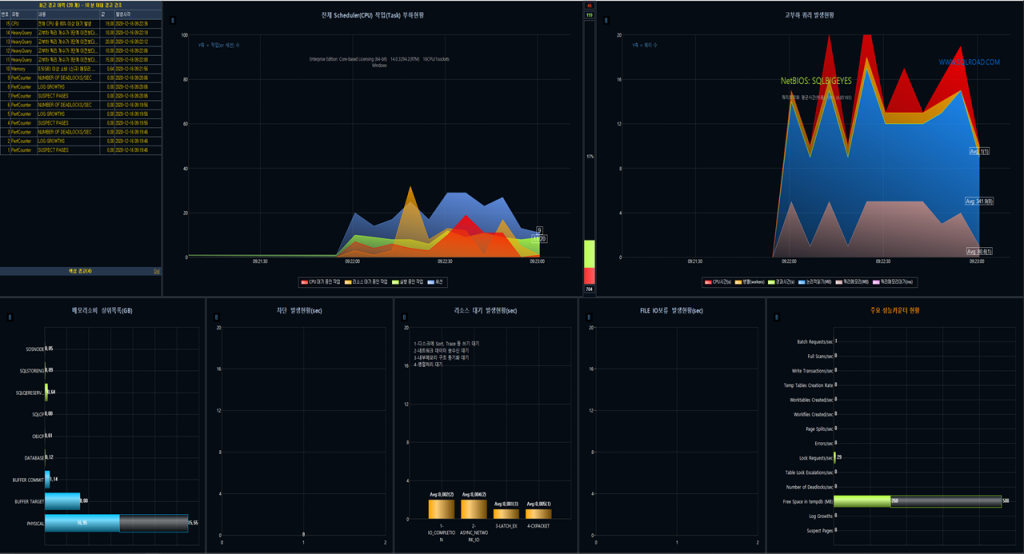The width and height of the screenshot is (1024, 554).
Task: Click the Page Splits/sec counter label
Action: [819, 429]
